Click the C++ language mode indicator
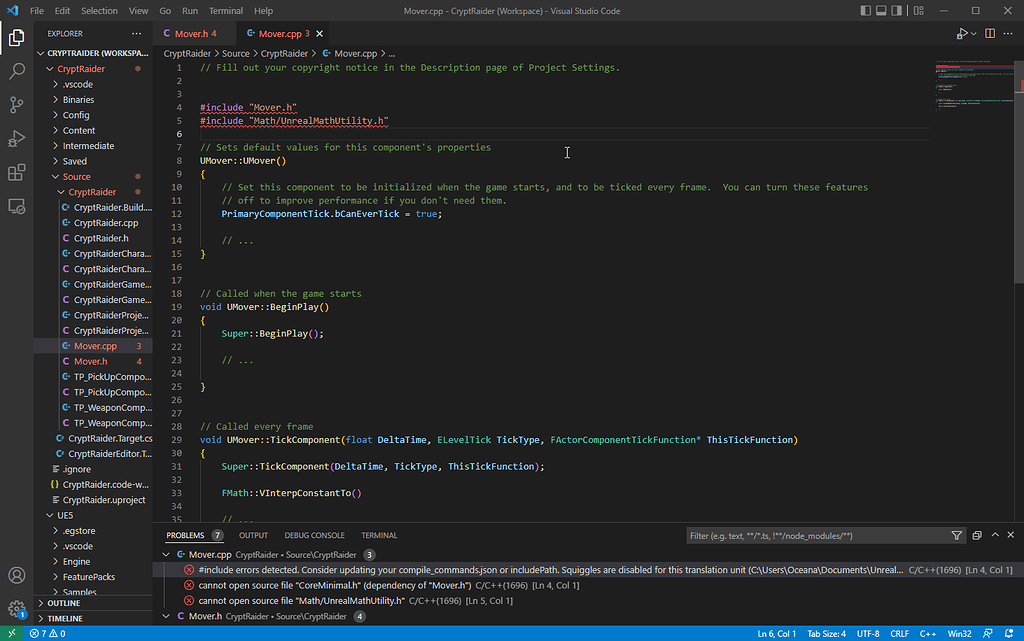This screenshot has width=1024, height=641. click(927, 634)
